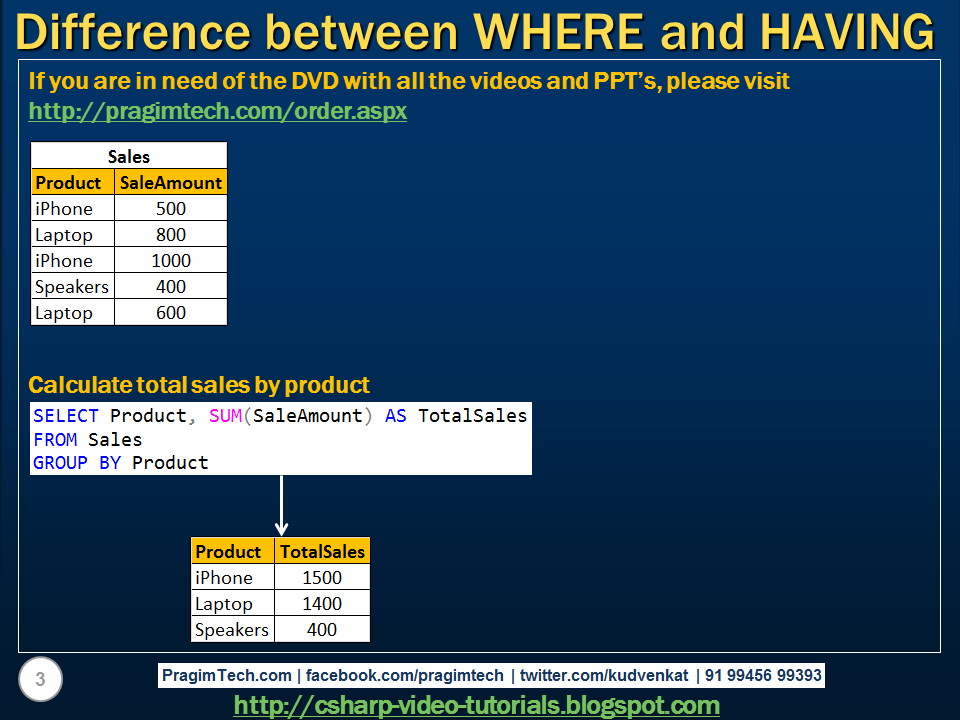960x720 pixels.
Task: Open the pragimtech.com/order.aspx link
Action: [217, 111]
